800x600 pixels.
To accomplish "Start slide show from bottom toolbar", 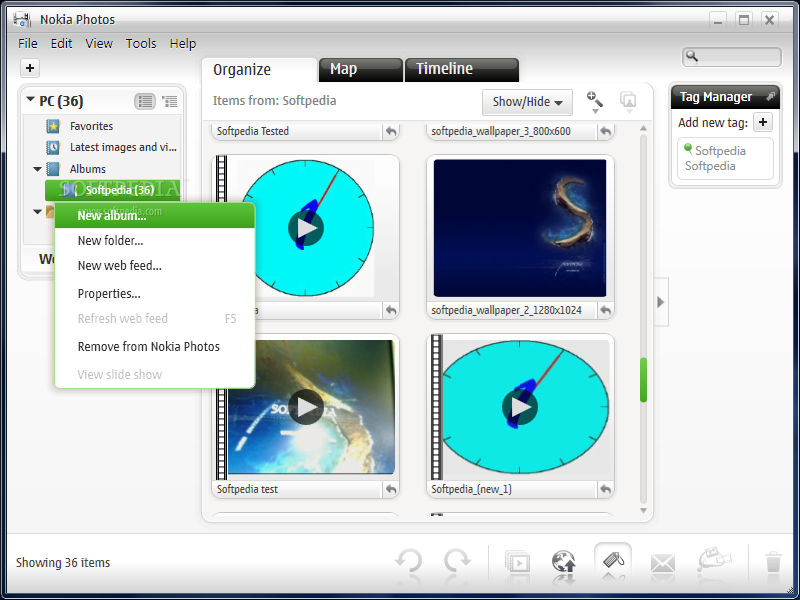I will (x=517, y=563).
